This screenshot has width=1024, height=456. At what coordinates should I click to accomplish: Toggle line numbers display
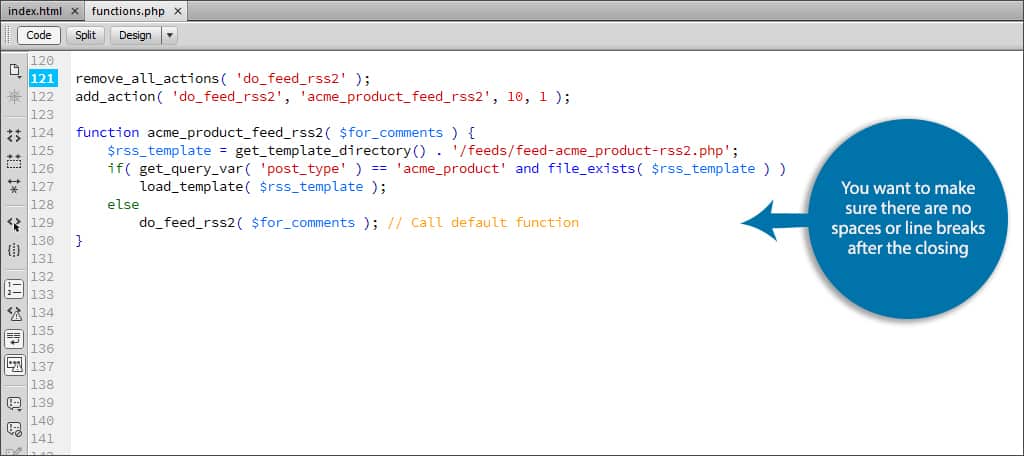coord(14,289)
